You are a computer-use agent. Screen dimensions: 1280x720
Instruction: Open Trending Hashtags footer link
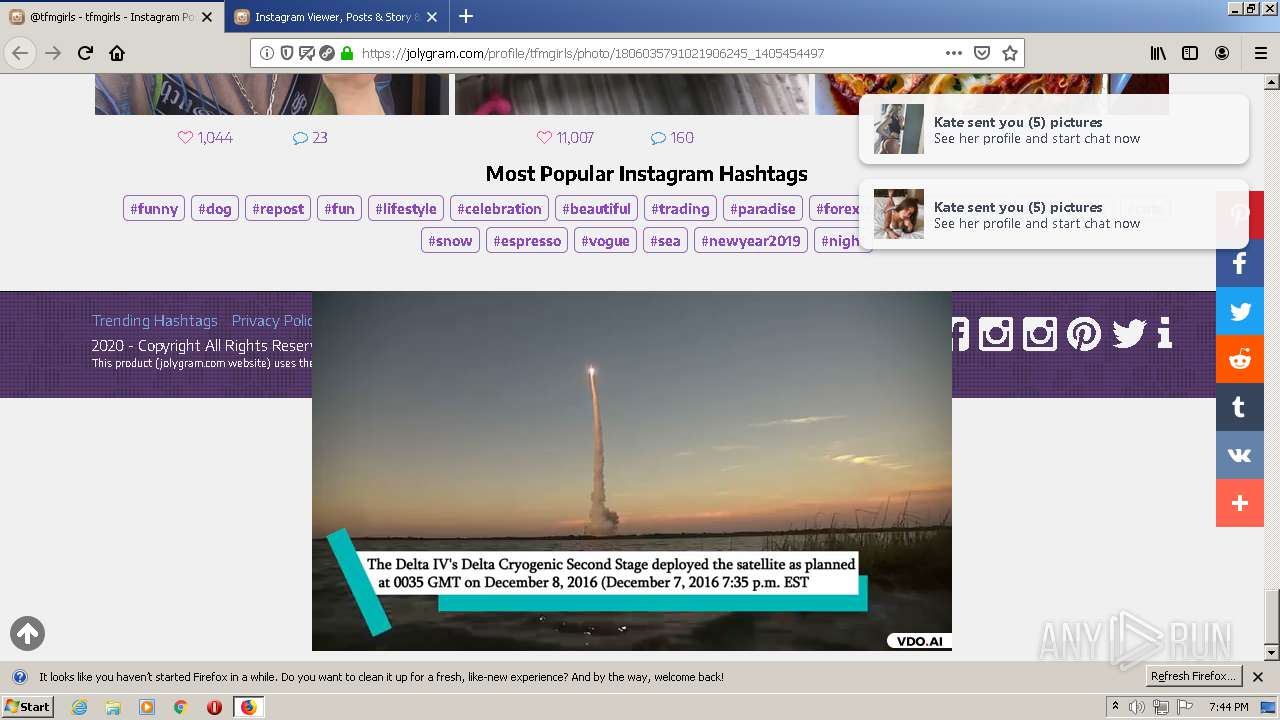(x=155, y=321)
